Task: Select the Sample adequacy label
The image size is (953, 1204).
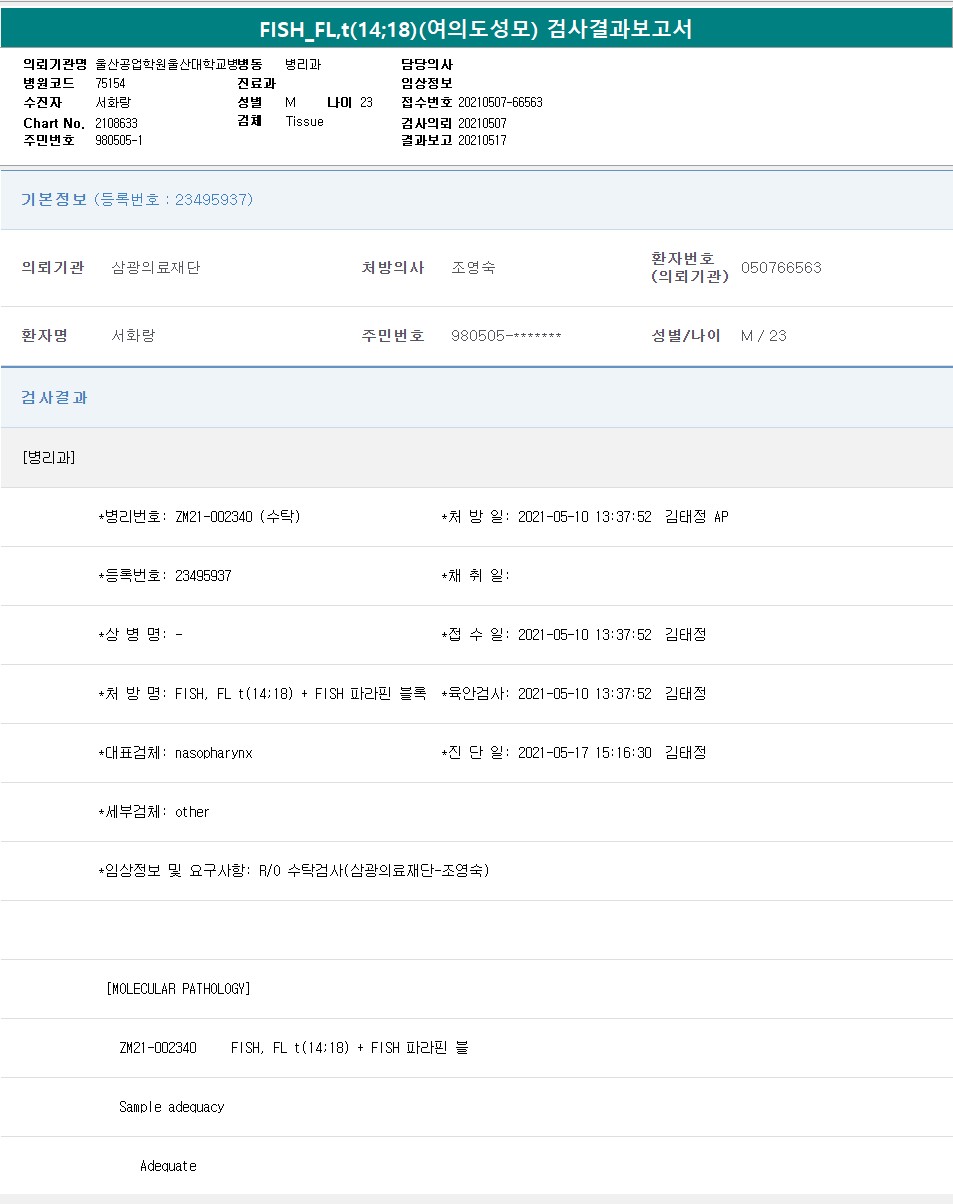Action: [171, 1107]
